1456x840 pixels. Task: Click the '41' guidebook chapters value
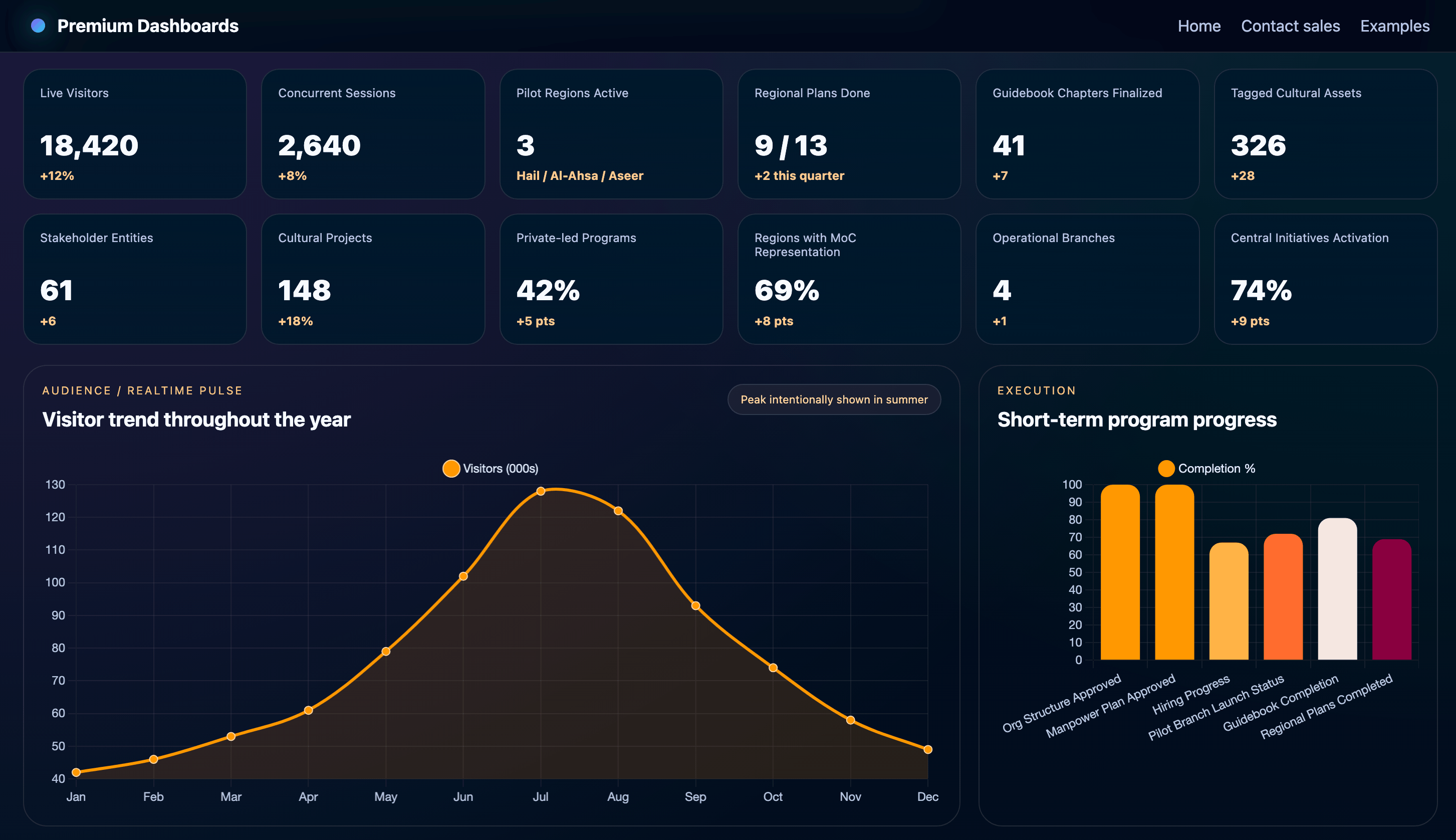pyautogui.click(x=1009, y=145)
